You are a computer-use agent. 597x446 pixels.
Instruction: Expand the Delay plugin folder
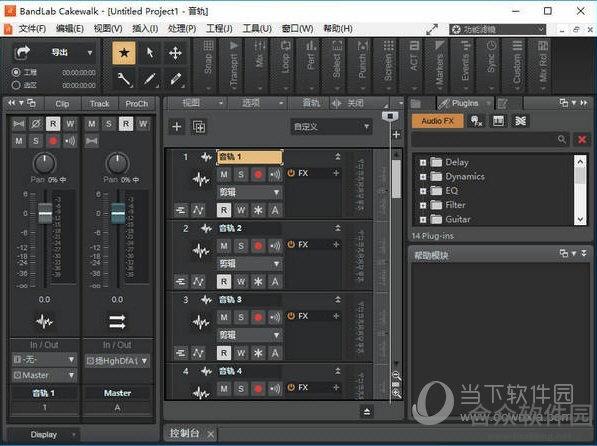pos(423,163)
